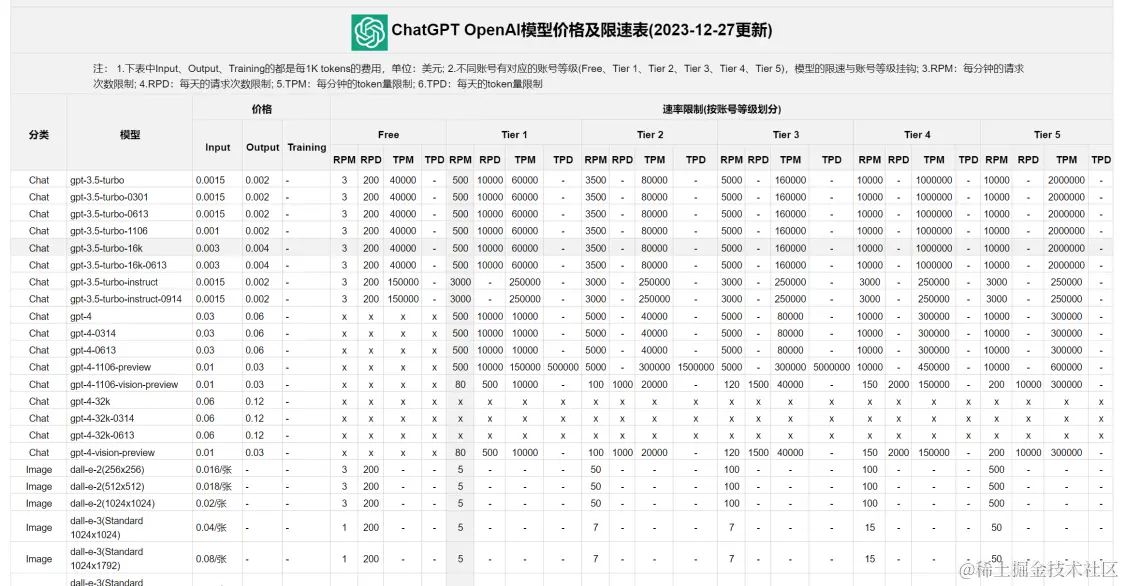Select model cell 'gpt-3.5-turbo-instruct-0914'
1125x586 pixels.
(x=126, y=299)
